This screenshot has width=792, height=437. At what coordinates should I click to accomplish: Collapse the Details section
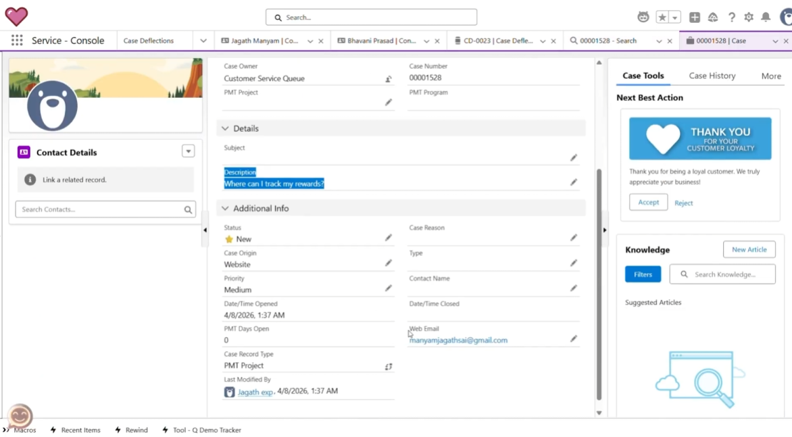pyautogui.click(x=225, y=128)
